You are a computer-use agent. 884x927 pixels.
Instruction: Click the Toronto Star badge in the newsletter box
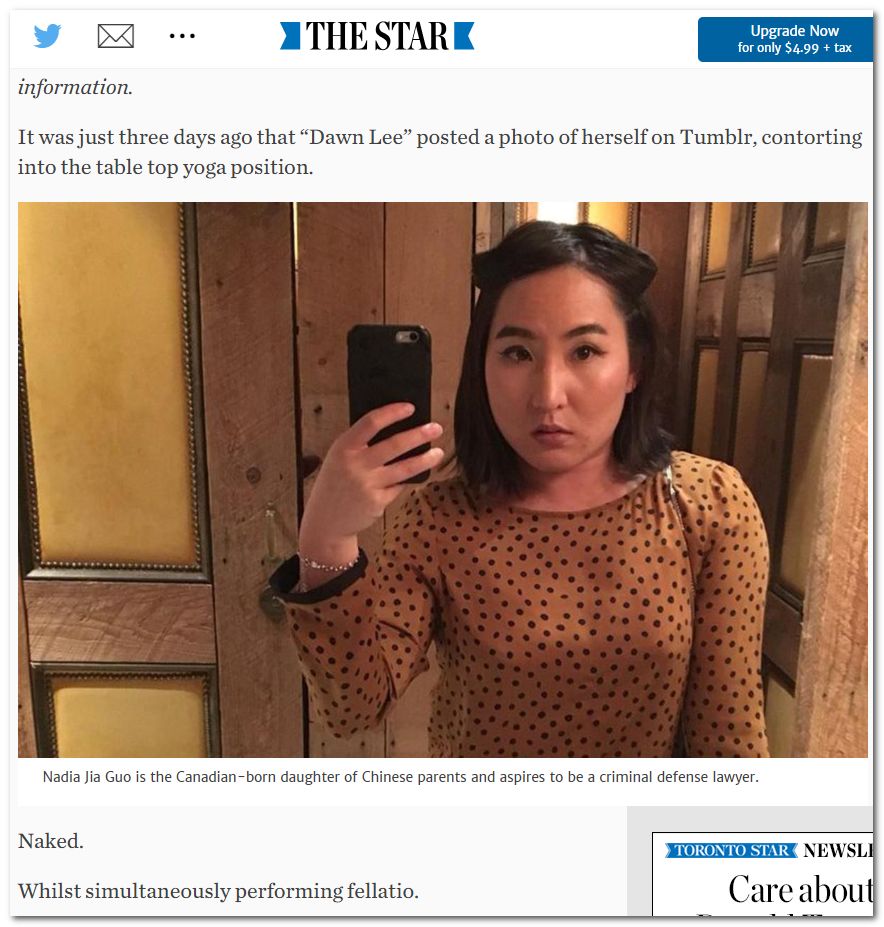[731, 850]
